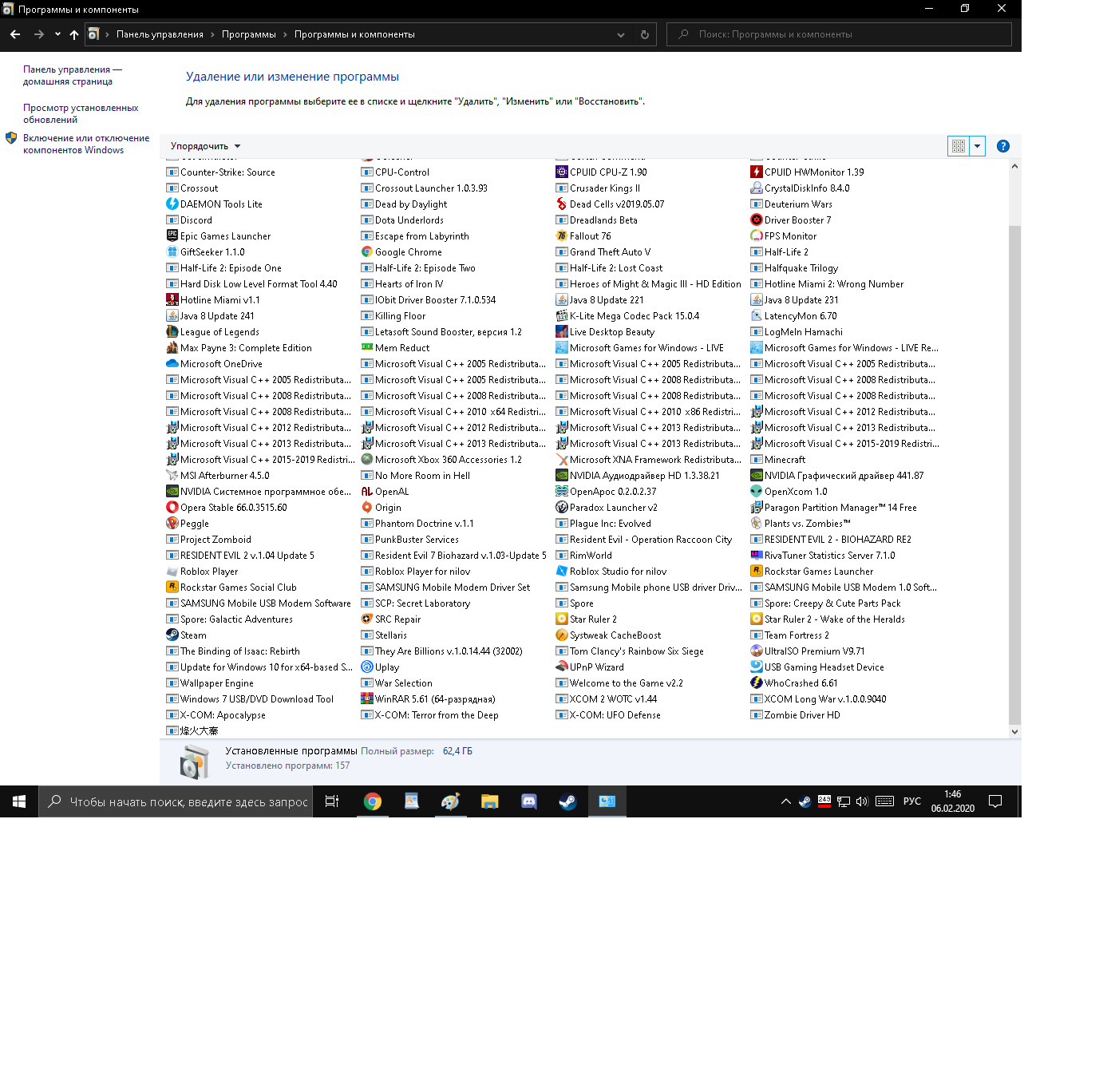Click the Uplay icon
The width and height of the screenshot is (1111, 1092).
click(366, 667)
